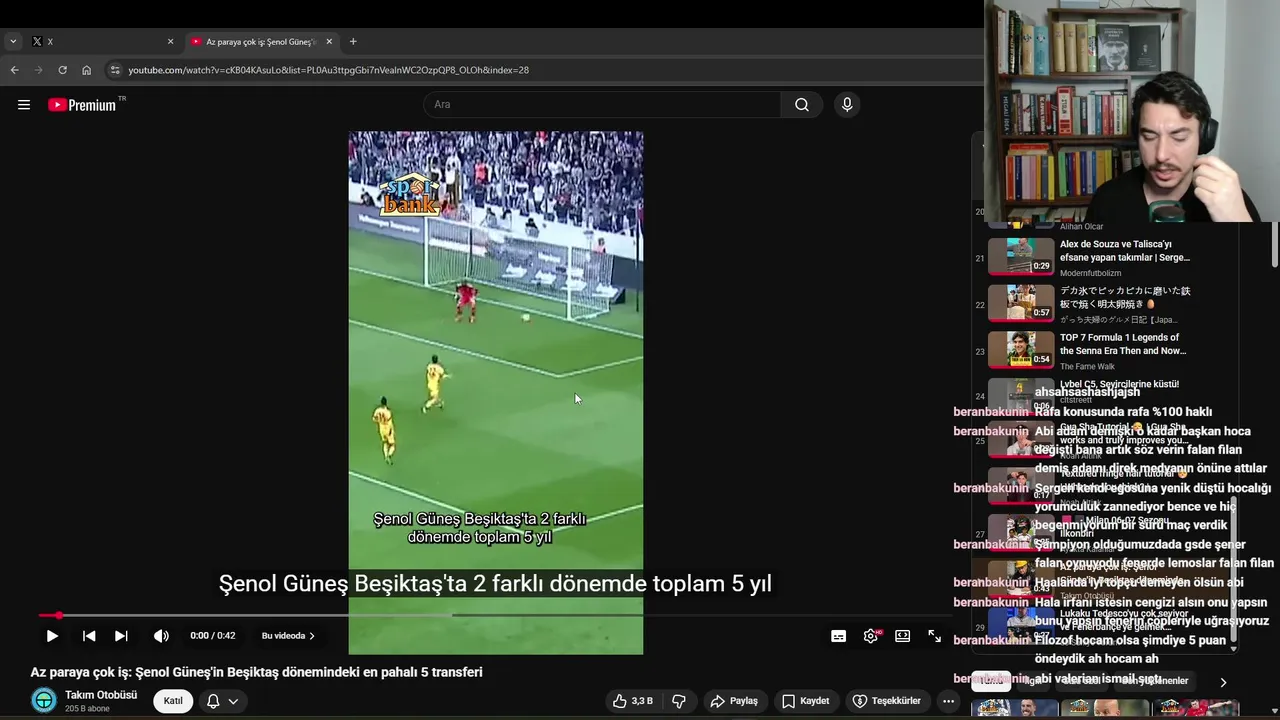Image resolution: width=1280 pixels, height=720 pixels.
Task: Open browser home page
Action: [86, 70]
